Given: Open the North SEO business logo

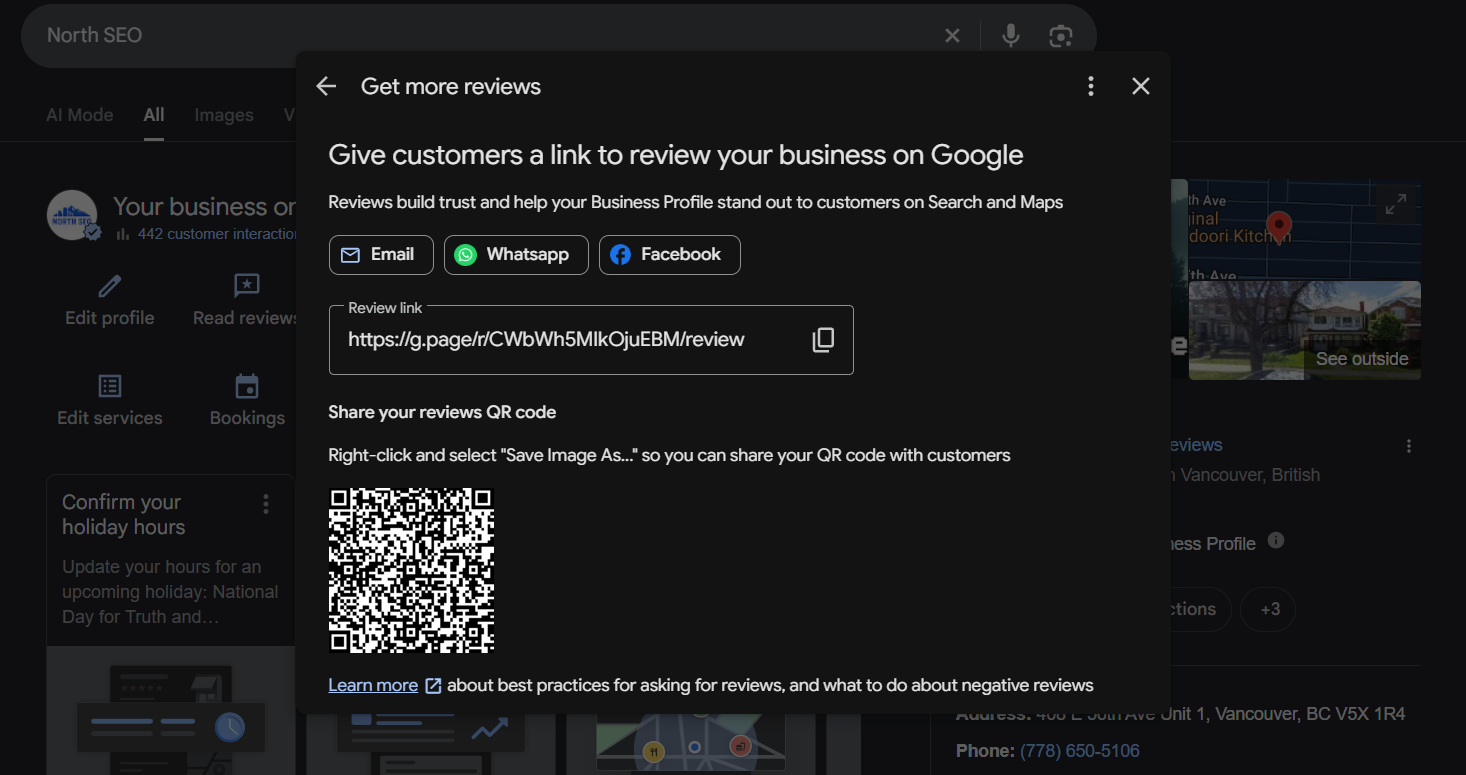Looking at the screenshot, I should click(x=72, y=215).
